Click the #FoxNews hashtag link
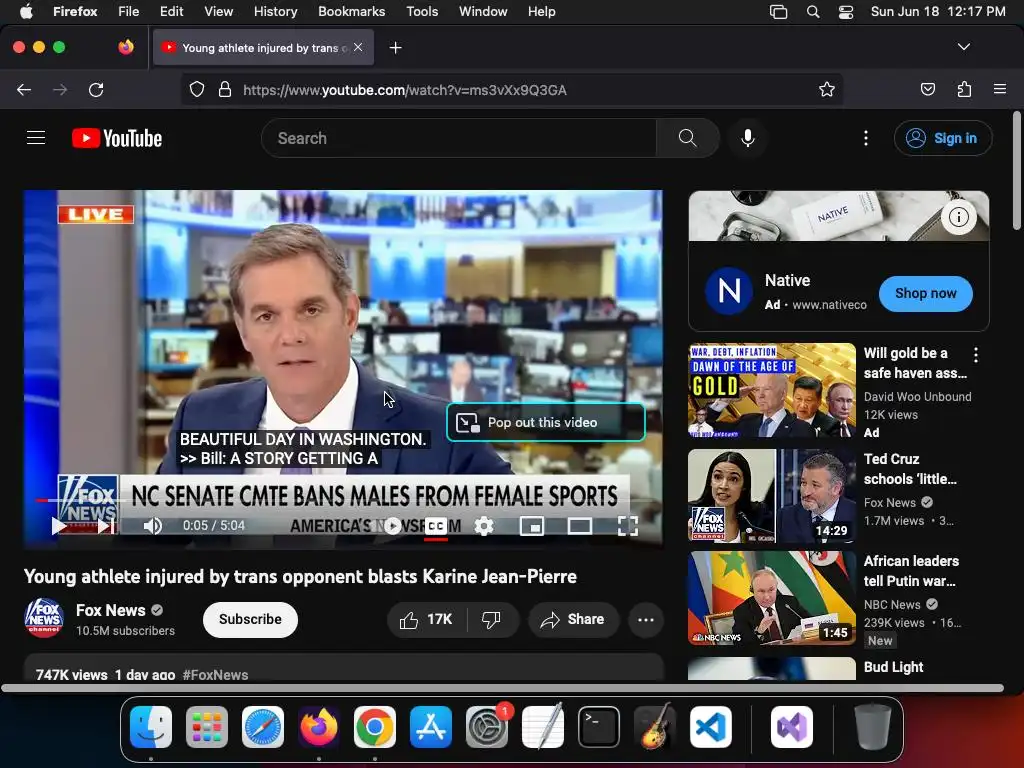The image size is (1024, 768). tap(215, 675)
